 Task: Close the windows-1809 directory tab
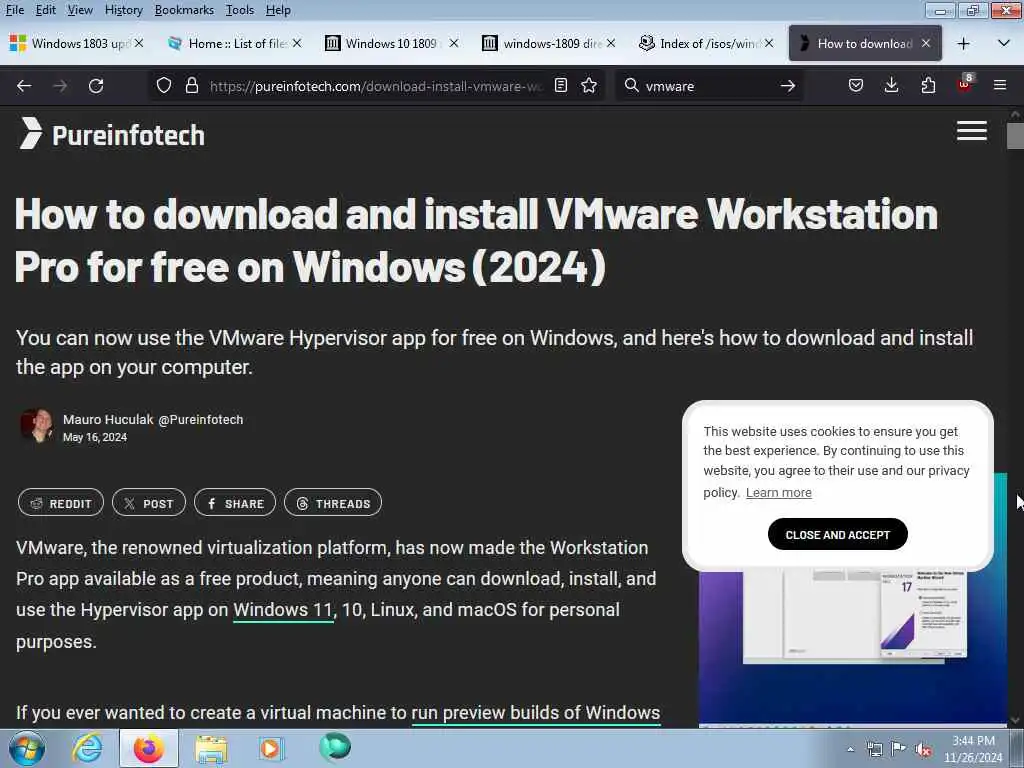coord(611,43)
